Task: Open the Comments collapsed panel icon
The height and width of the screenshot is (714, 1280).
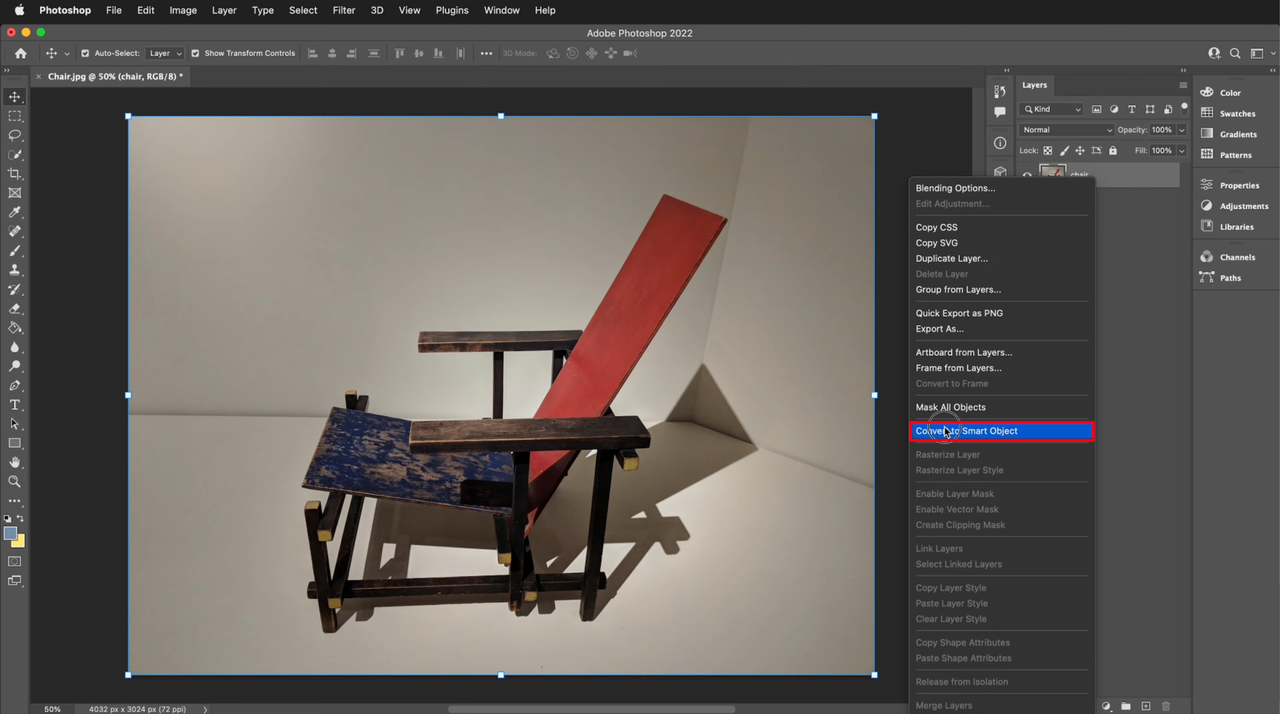Action: 1000,113
